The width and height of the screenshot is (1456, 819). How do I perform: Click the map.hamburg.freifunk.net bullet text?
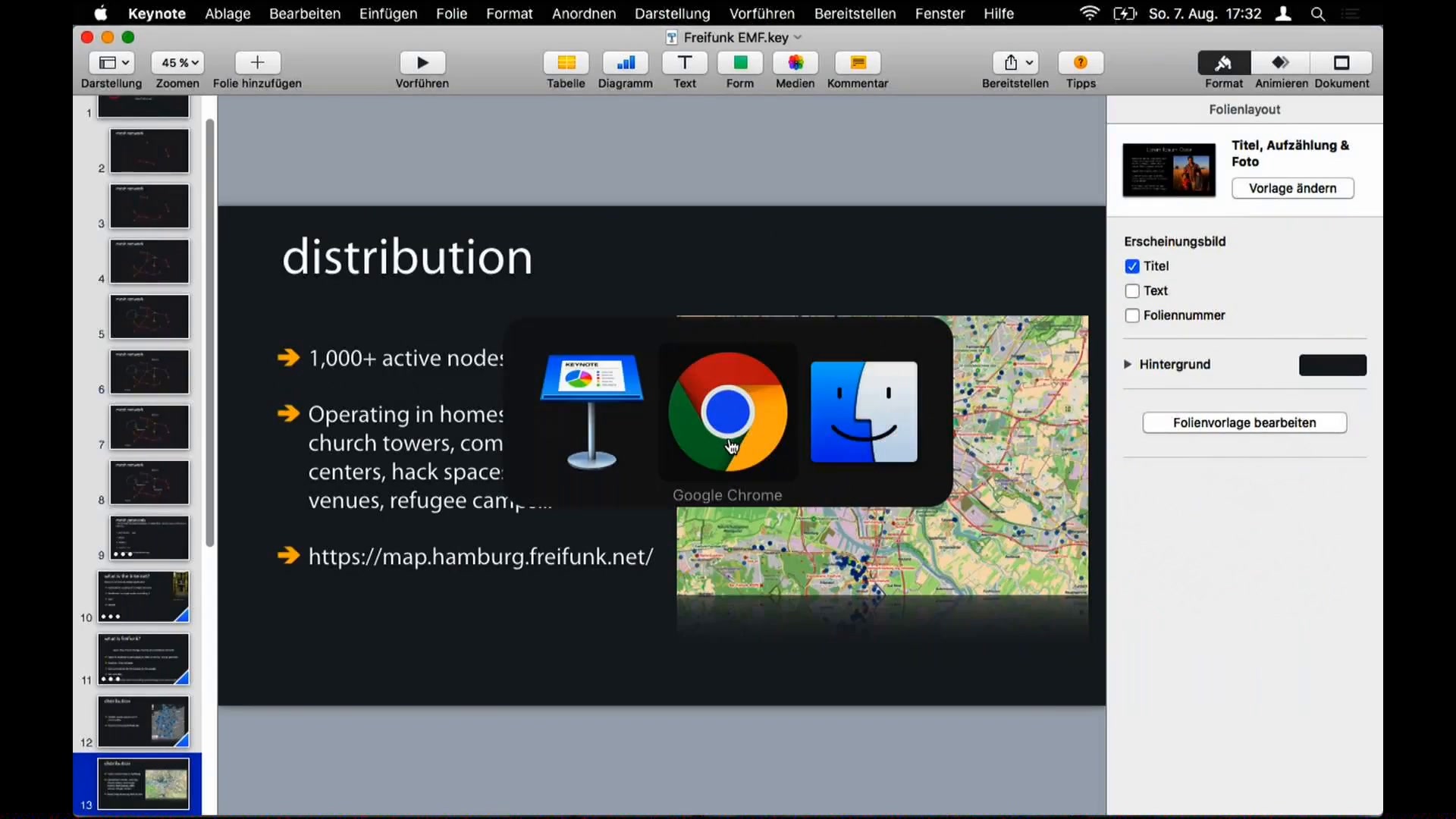pyautogui.click(x=480, y=557)
